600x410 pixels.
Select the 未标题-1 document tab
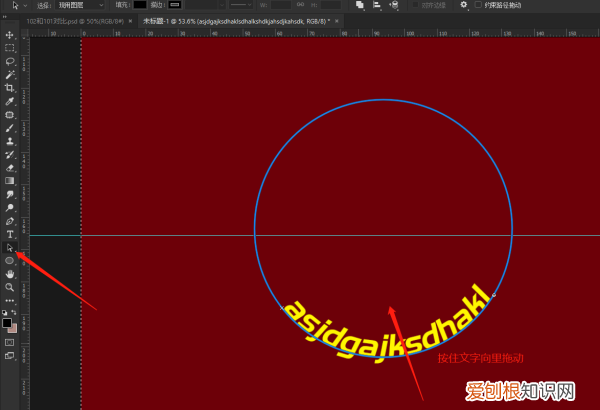236,21
